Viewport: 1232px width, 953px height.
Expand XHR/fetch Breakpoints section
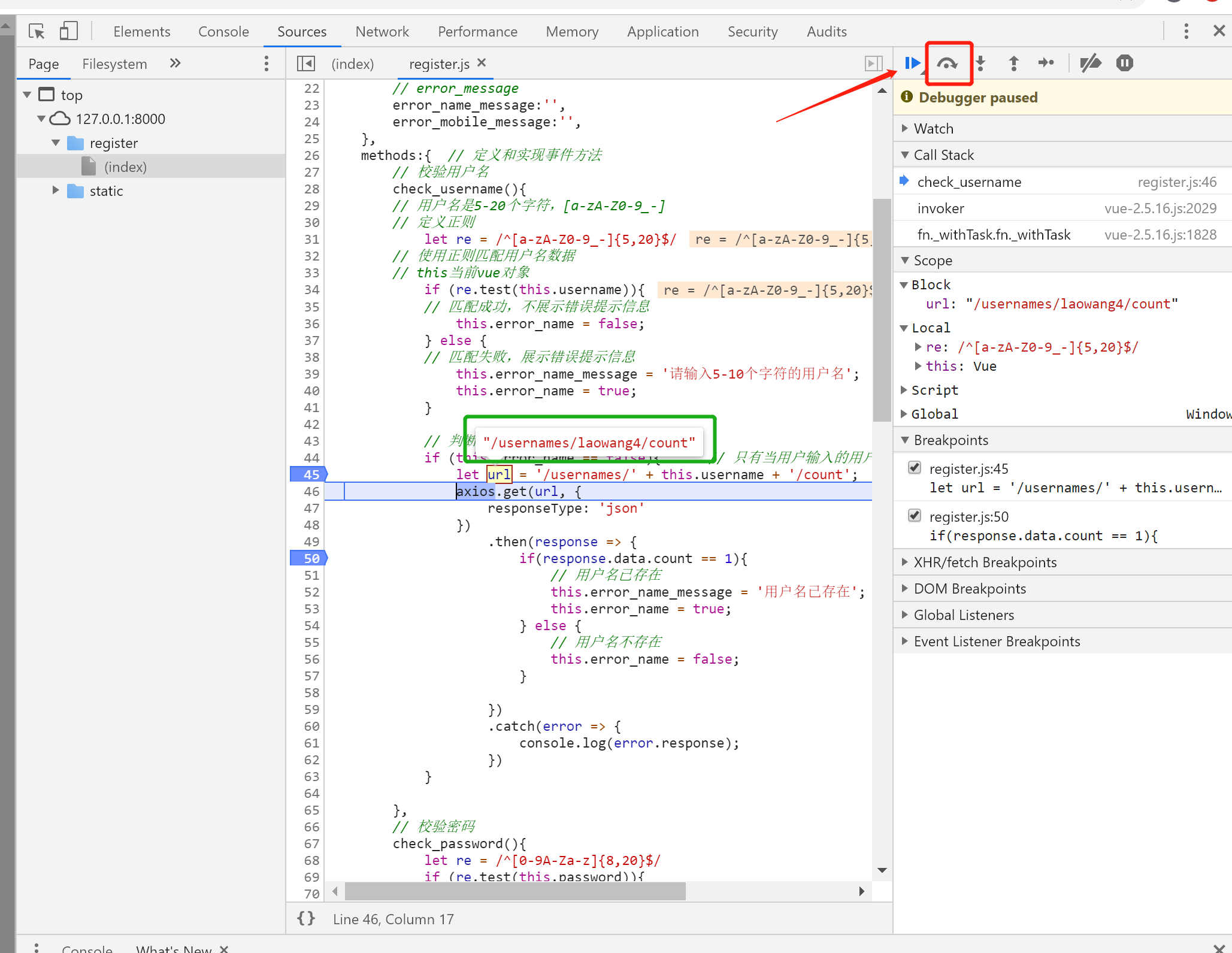pyautogui.click(x=985, y=562)
